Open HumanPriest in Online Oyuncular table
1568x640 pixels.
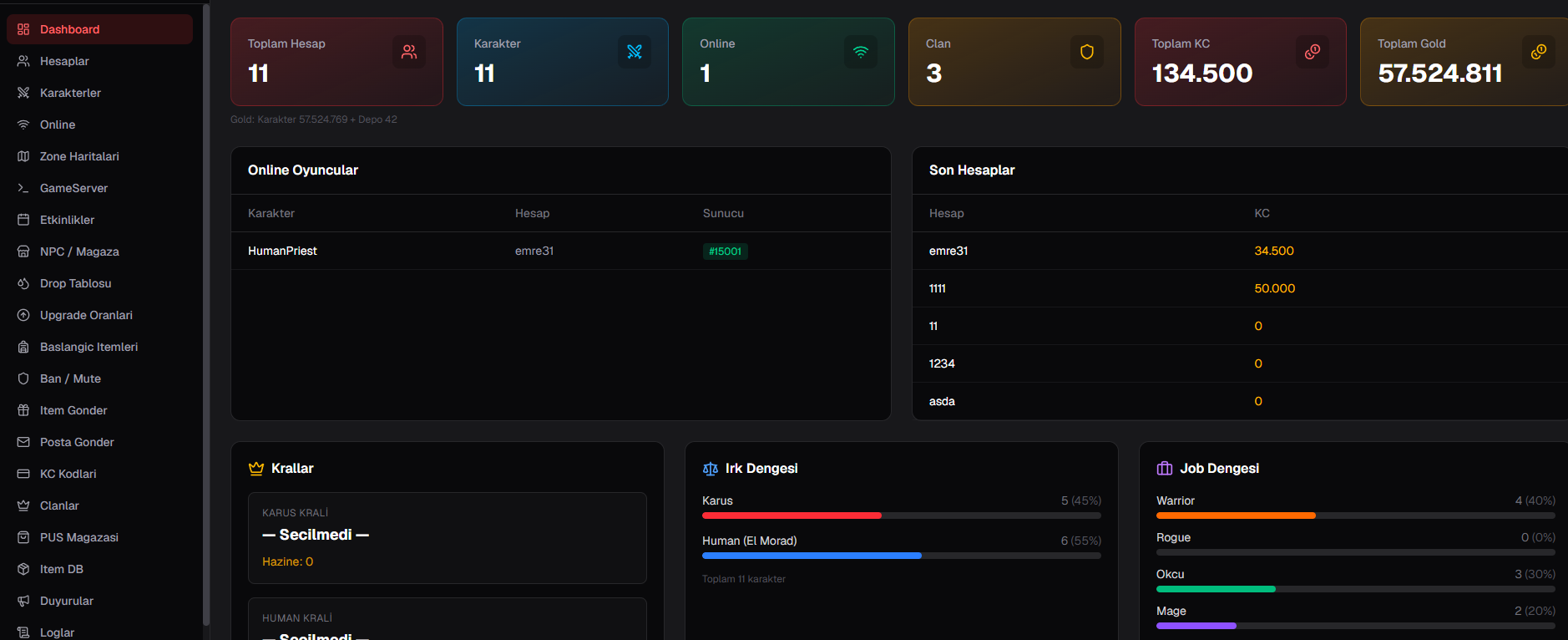[x=282, y=251]
